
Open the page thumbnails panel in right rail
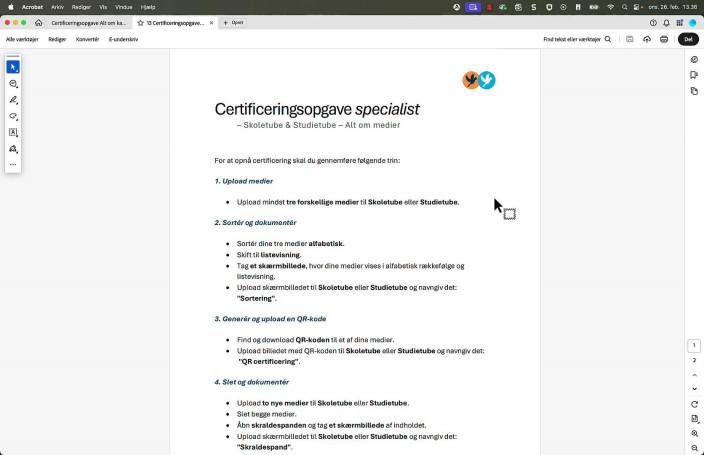(694, 91)
